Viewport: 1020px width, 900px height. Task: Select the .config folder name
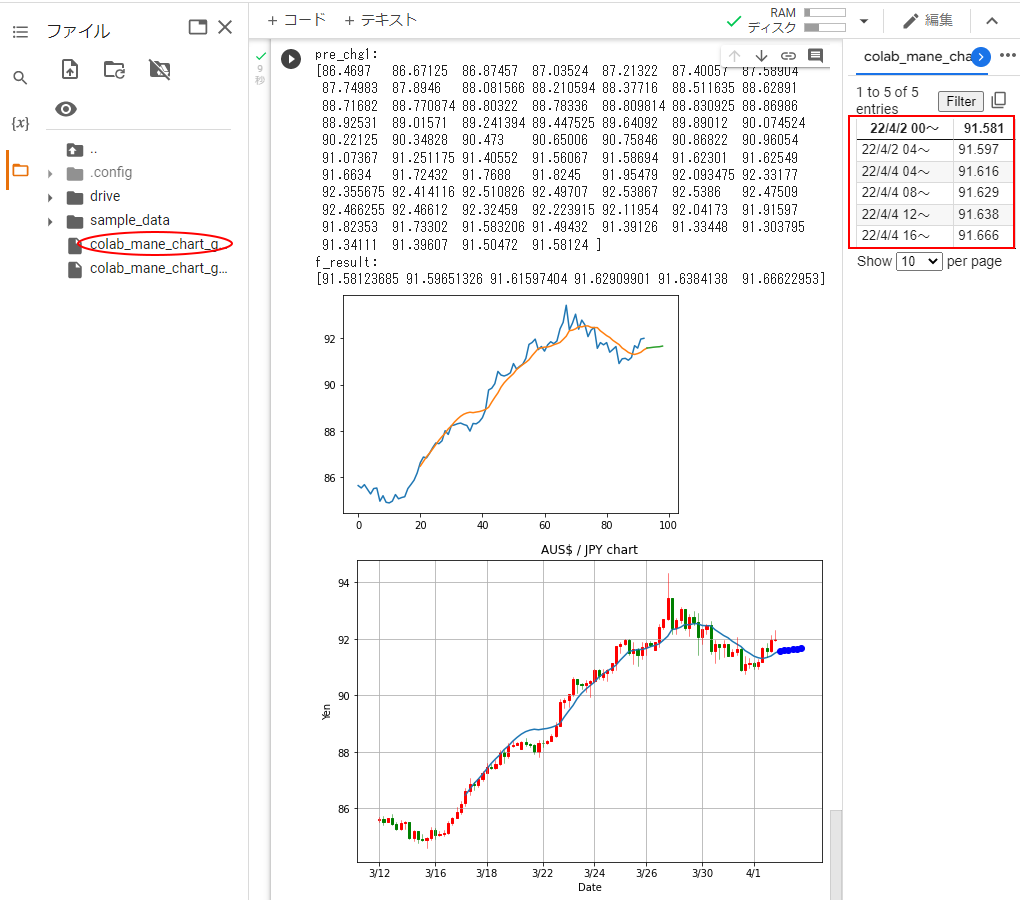111,172
